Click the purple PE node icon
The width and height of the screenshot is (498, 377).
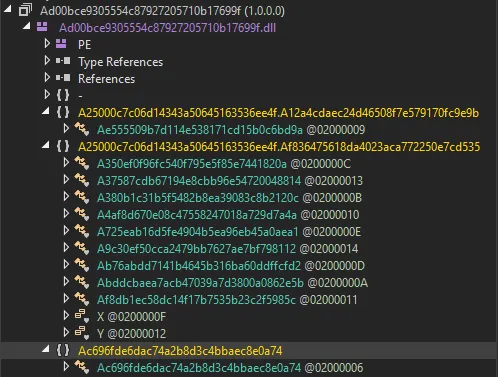[61, 44]
